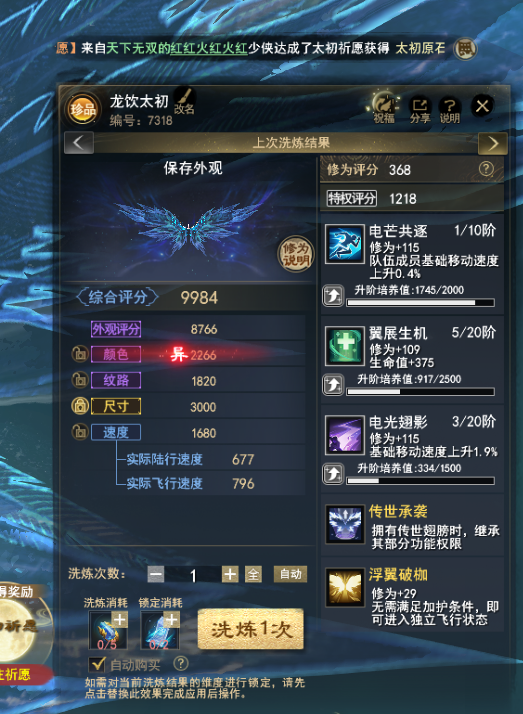Click the 改名 rename brush icon
The image size is (523, 714).
click(x=184, y=101)
